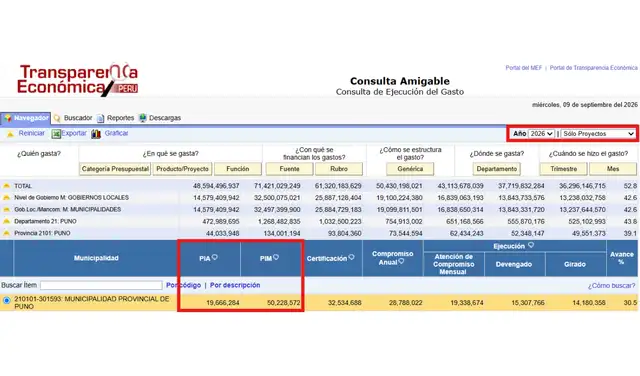Click the Trimestre button

564,169
